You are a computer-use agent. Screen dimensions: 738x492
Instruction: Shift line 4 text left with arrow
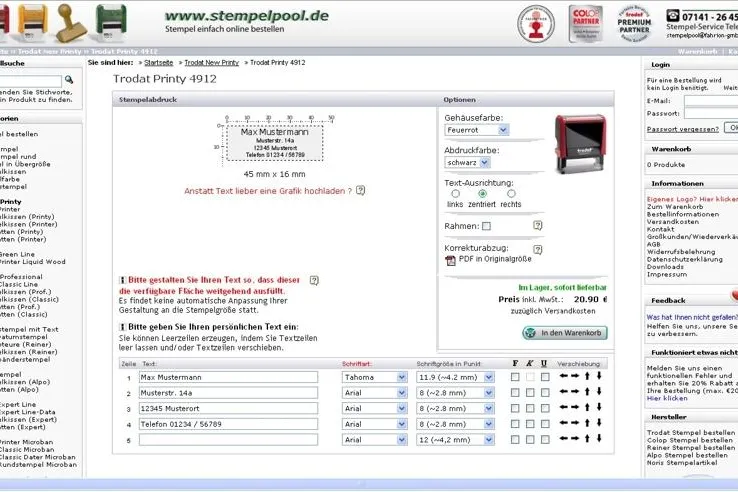coord(563,423)
